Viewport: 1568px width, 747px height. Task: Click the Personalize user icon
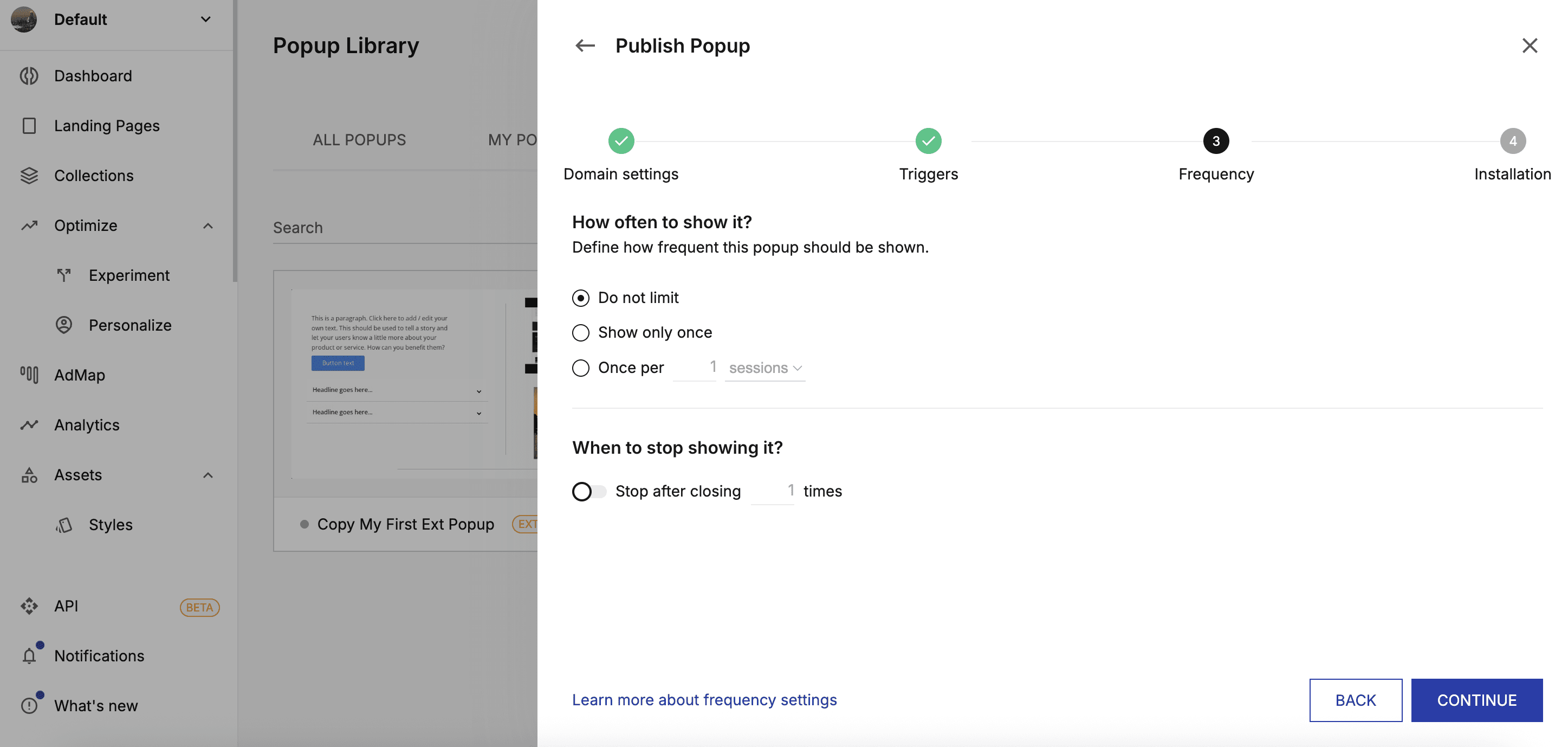(63, 325)
